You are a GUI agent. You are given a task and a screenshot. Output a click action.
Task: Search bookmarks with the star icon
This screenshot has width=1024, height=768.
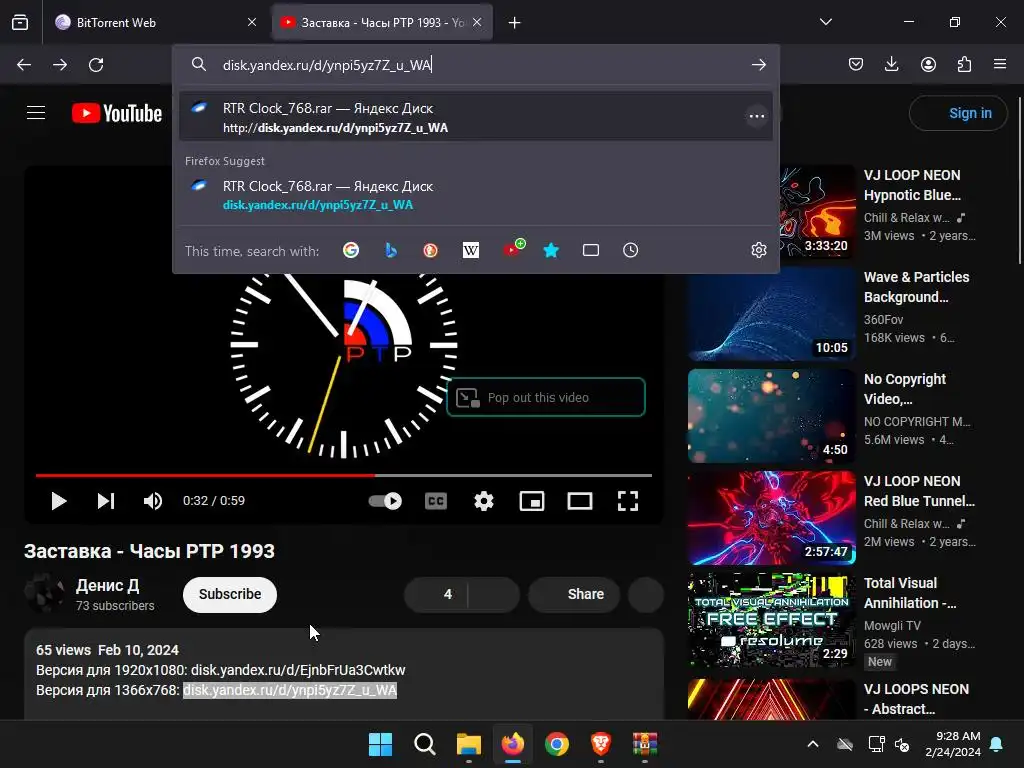(551, 250)
